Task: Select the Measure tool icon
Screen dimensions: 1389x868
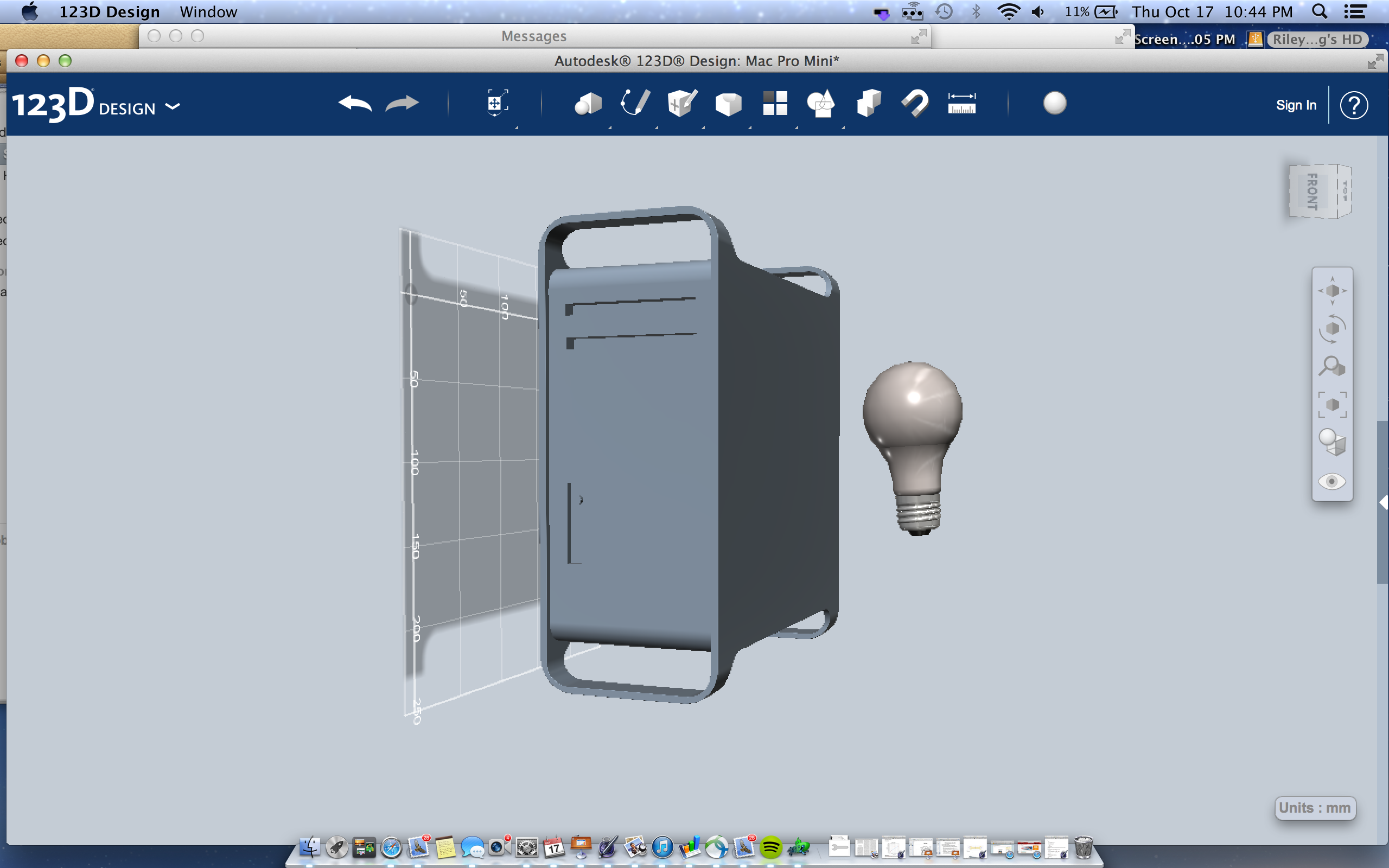Action: point(962,103)
